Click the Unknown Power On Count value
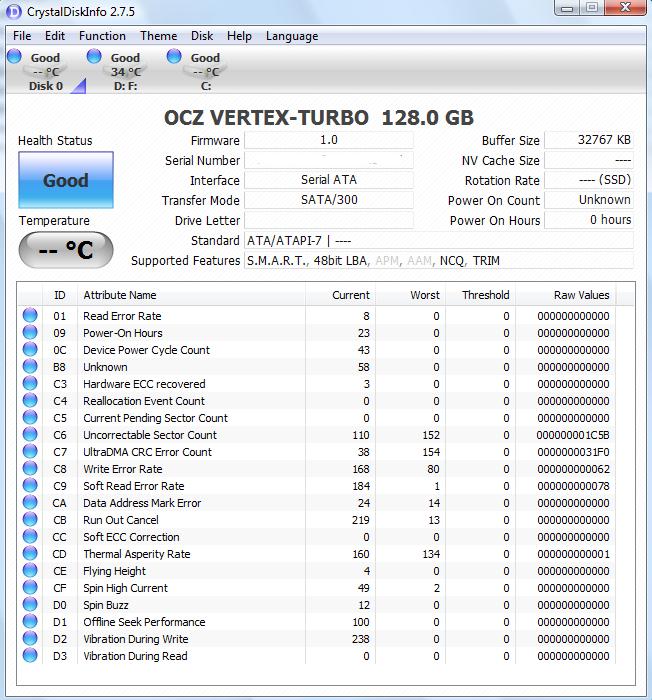652x700 pixels. [x=605, y=200]
